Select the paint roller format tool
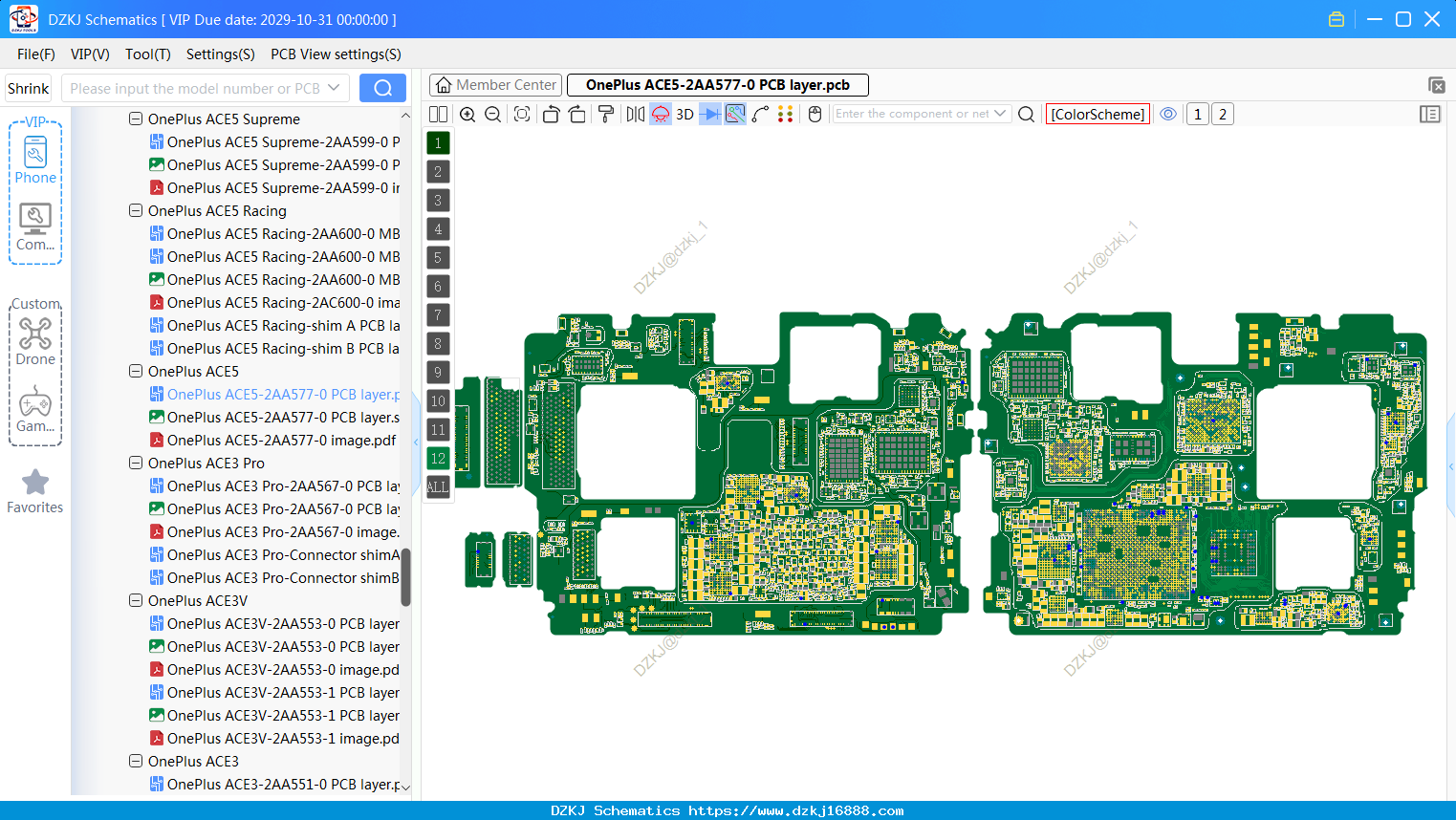This screenshot has height=820, width=1456. [x=606, y=114]
